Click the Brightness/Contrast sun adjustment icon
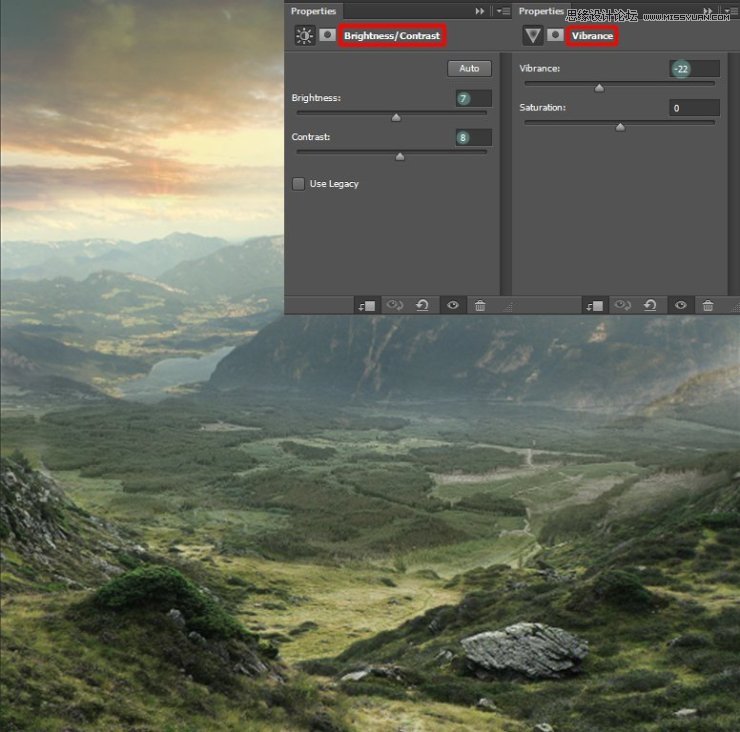The width and height of the screenshot is (740, 732). (x=304, y=36)
